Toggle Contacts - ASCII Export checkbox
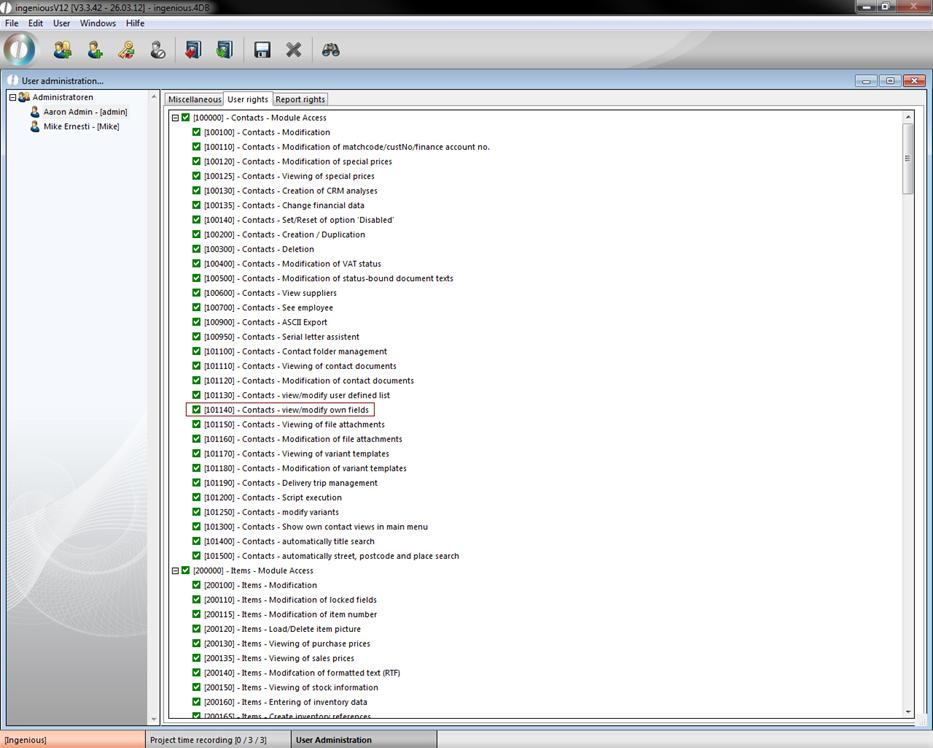The image size is (933, 748). (197, 322)
